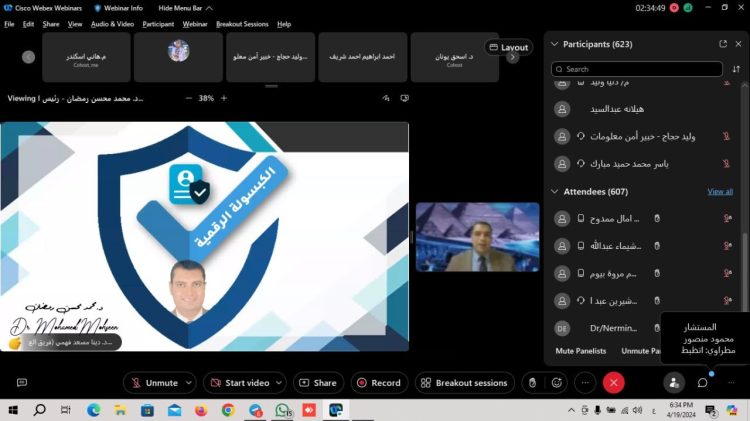Open the Edit menu
This screenshot has height=421, width=750.
(28, 24)
